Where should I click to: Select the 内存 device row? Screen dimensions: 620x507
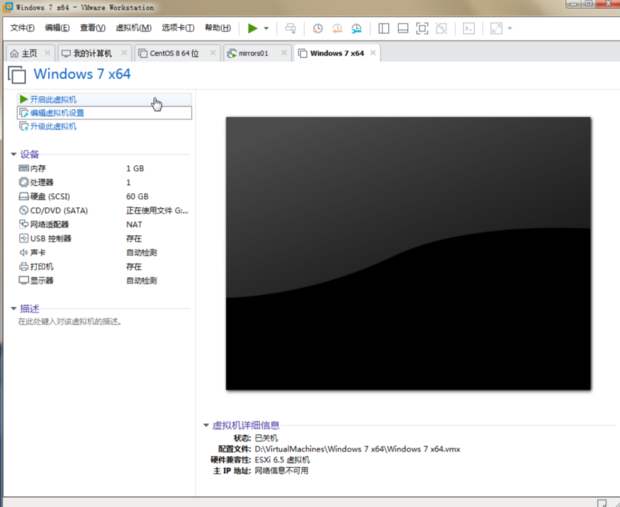point(104,168)
